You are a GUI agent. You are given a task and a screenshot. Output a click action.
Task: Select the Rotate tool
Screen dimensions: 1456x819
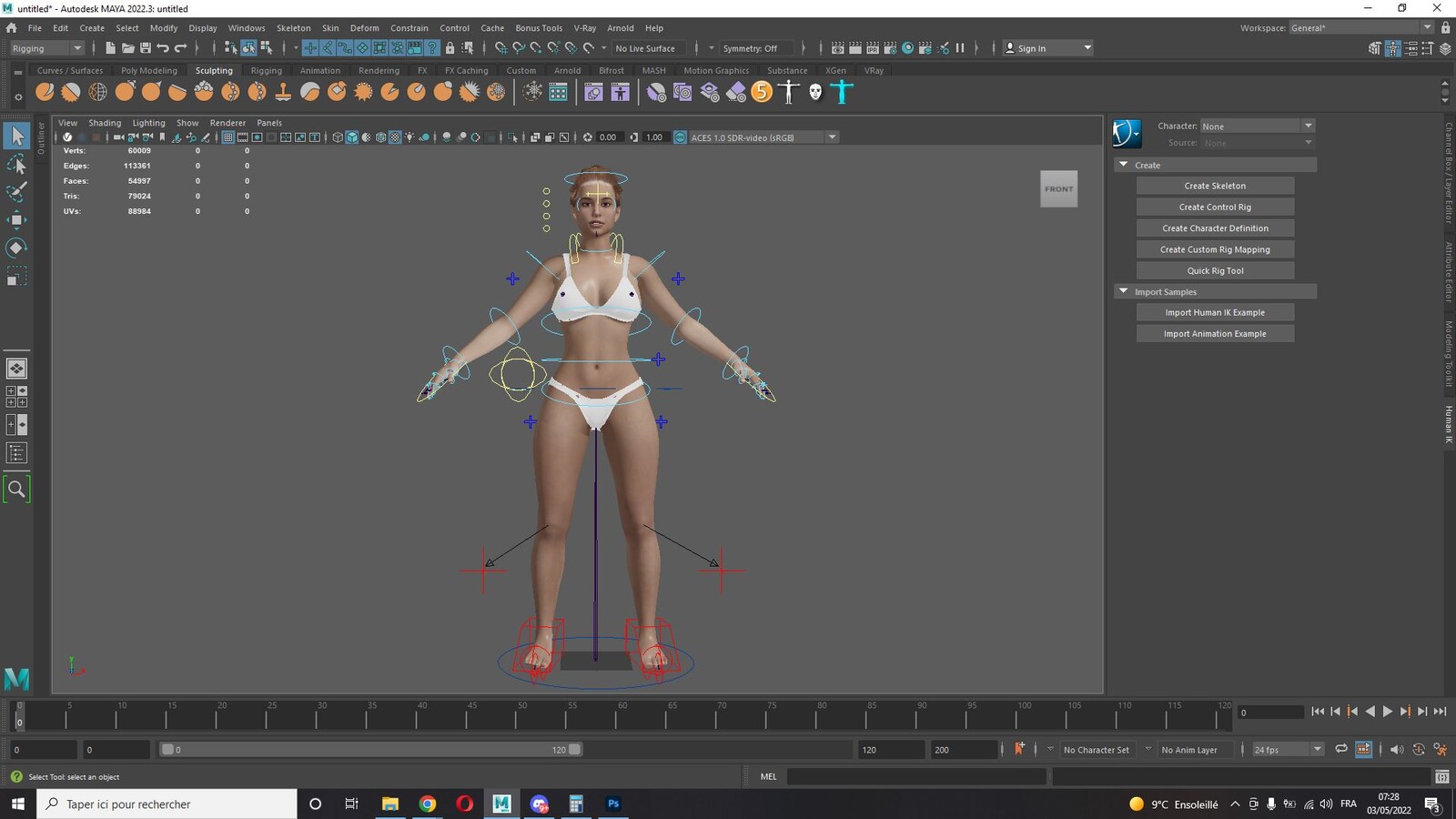[x=16, y=248]
